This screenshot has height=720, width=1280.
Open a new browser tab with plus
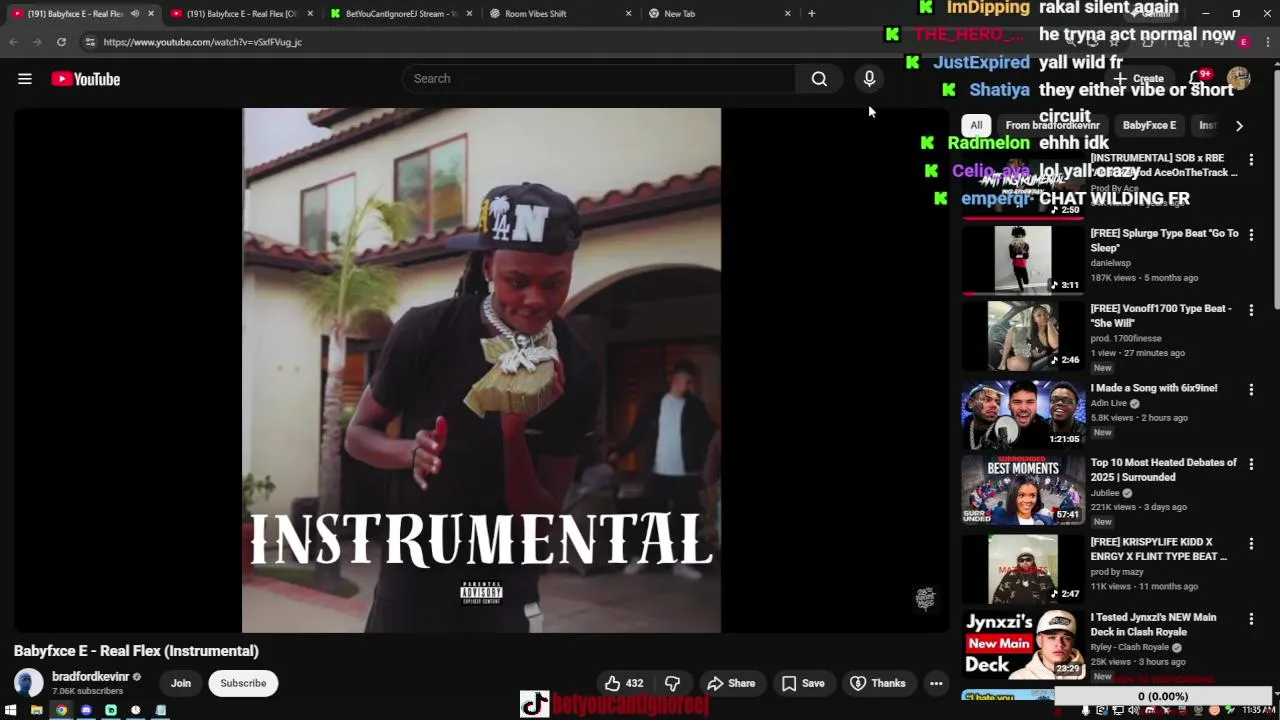pyautogui.click(x=811, y=13)
